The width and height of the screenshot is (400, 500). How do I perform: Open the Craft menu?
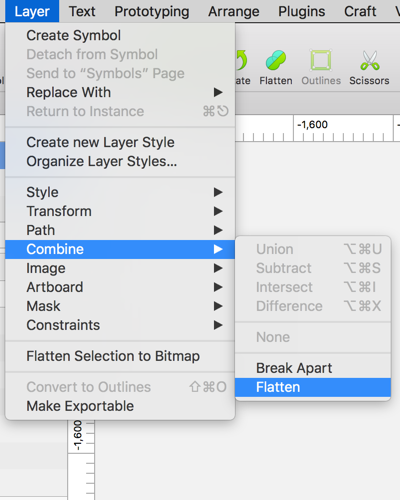coord(360,11)
